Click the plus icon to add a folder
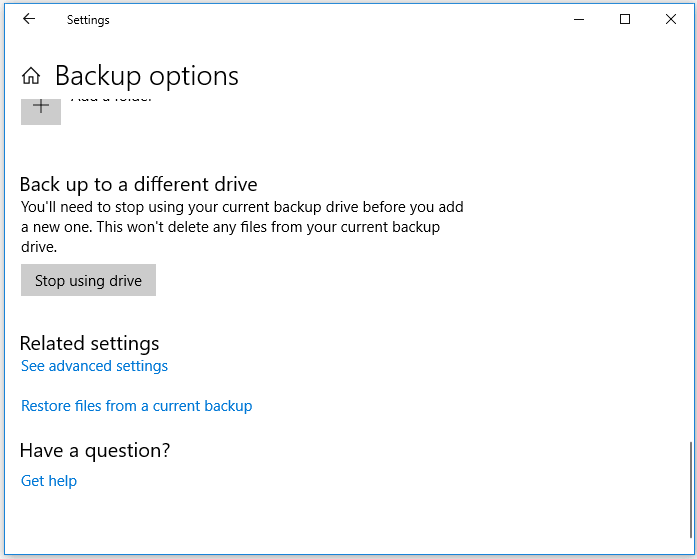This screenshot has width=697, height=559. click(41, 108)
